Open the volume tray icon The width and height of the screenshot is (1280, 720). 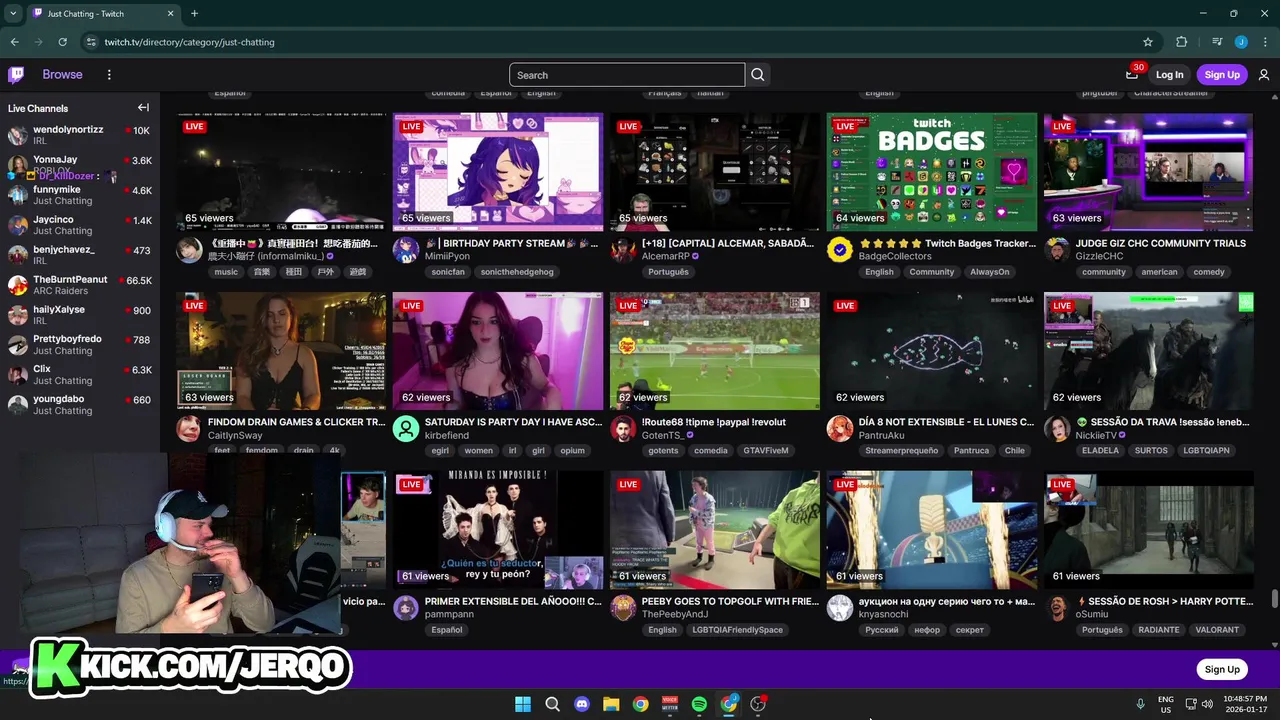coord(1207,704)
